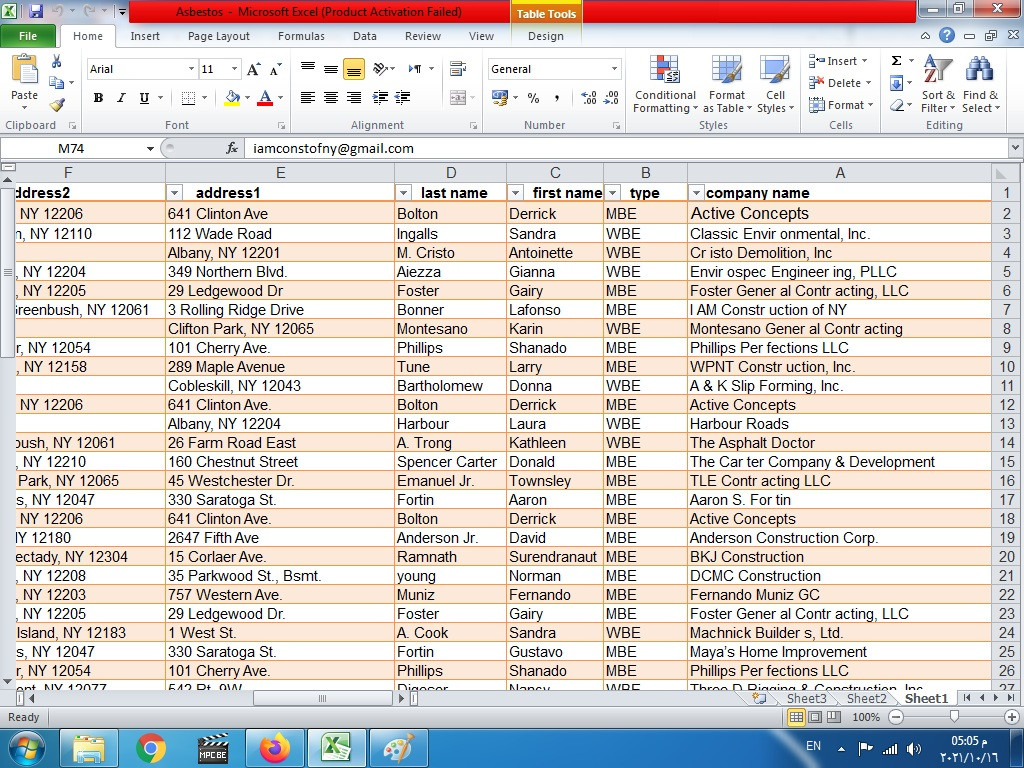Click Decrease Indent icon
This screenshot has height=768, width=1024.
pyautogui.click(x=380, y=98)
